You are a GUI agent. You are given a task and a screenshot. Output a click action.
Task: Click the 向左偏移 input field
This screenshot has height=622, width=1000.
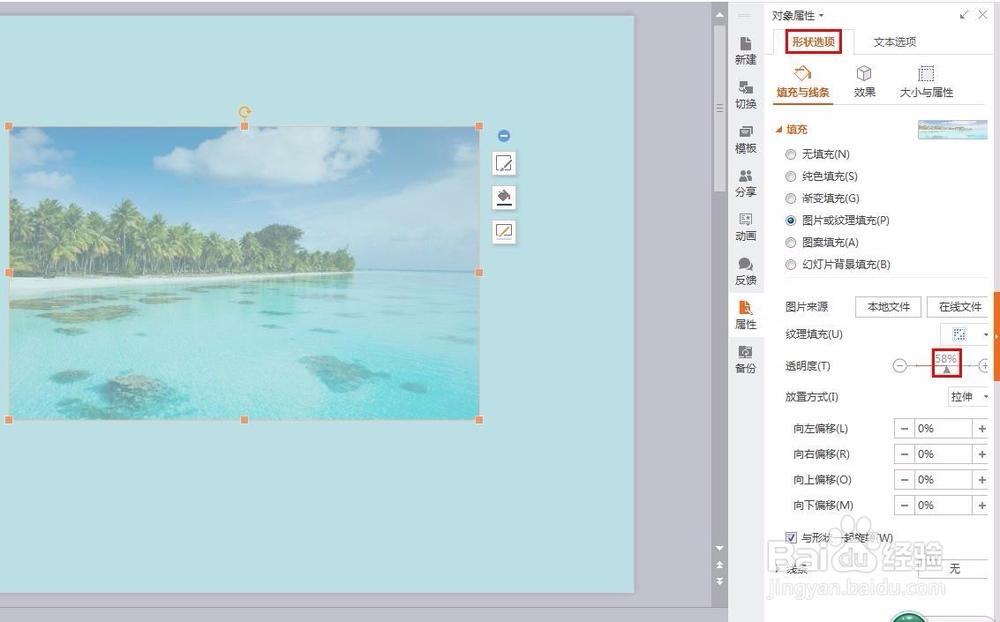(x=943, y=429)
